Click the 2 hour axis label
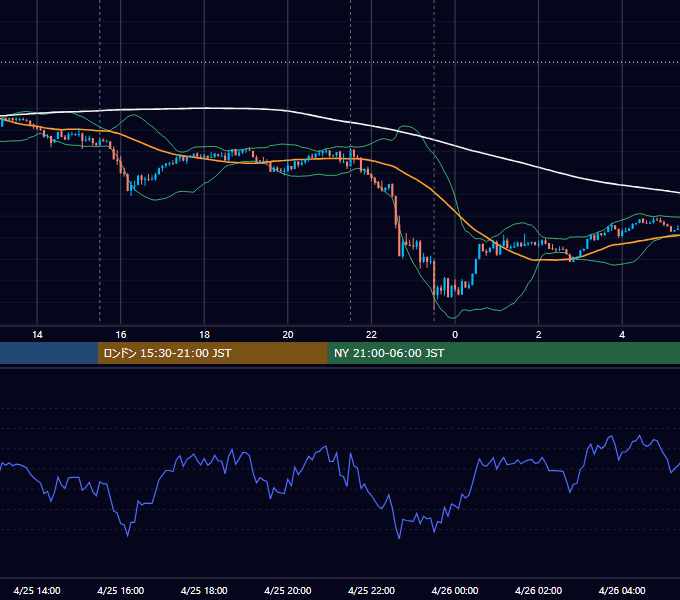The height and width of the screenshot is (600, 680). pyautogui.click(x=539, y=335)
